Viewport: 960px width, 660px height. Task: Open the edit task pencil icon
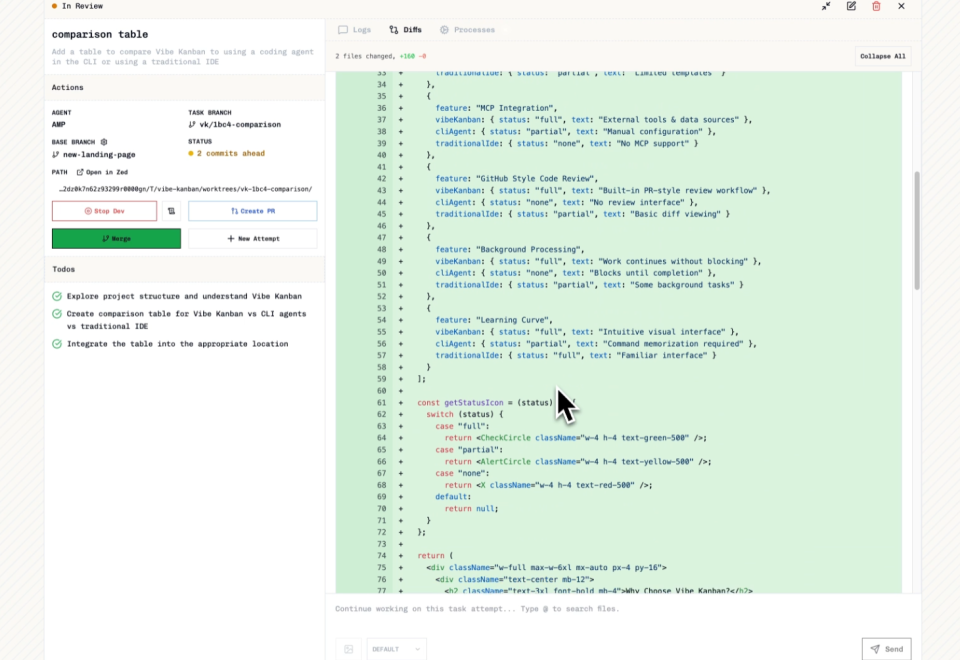851,6
